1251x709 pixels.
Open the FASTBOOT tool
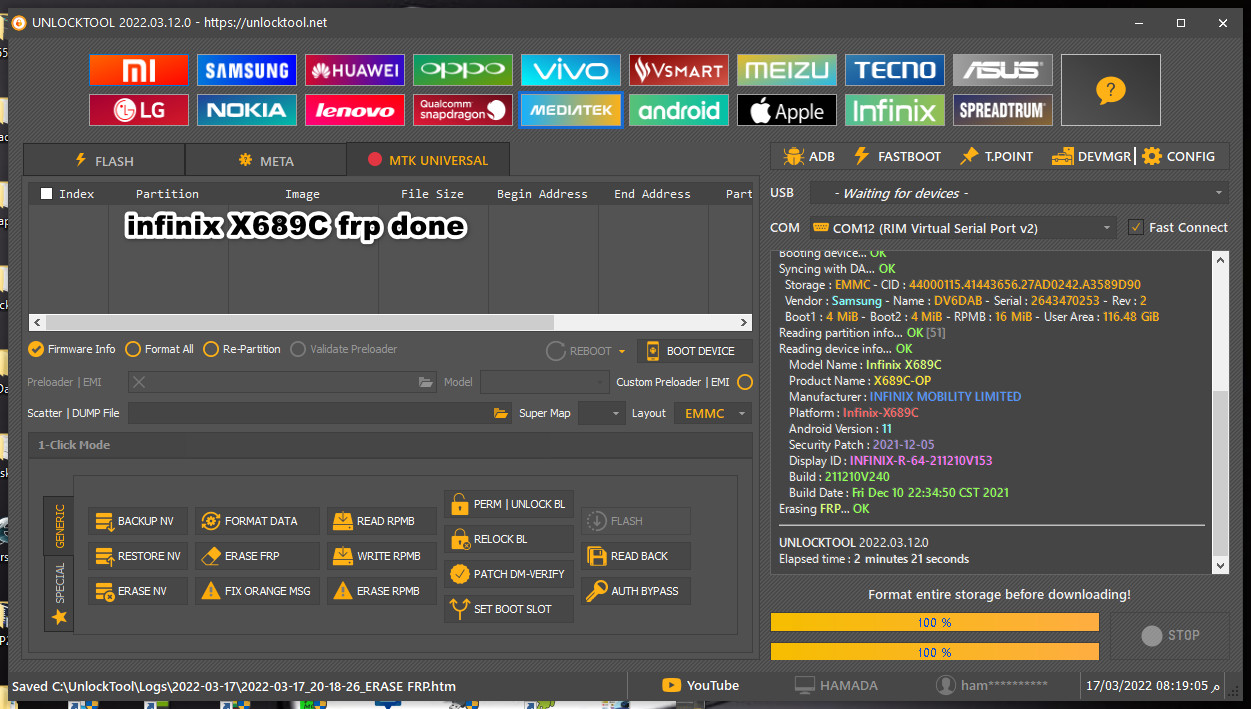coord(896,157)
